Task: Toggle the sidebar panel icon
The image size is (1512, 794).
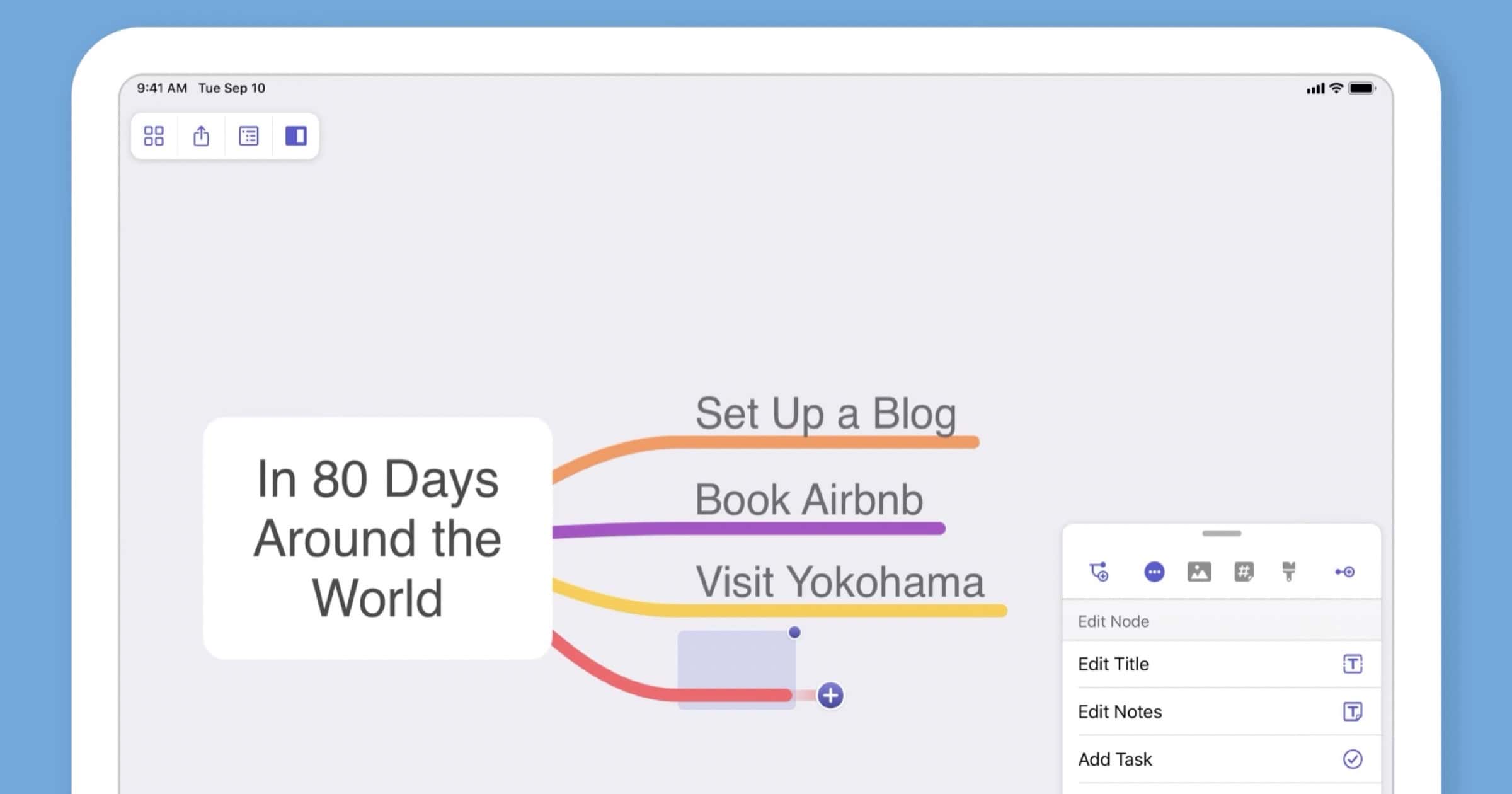Action: pyautogui.click(x=294, y=135)
